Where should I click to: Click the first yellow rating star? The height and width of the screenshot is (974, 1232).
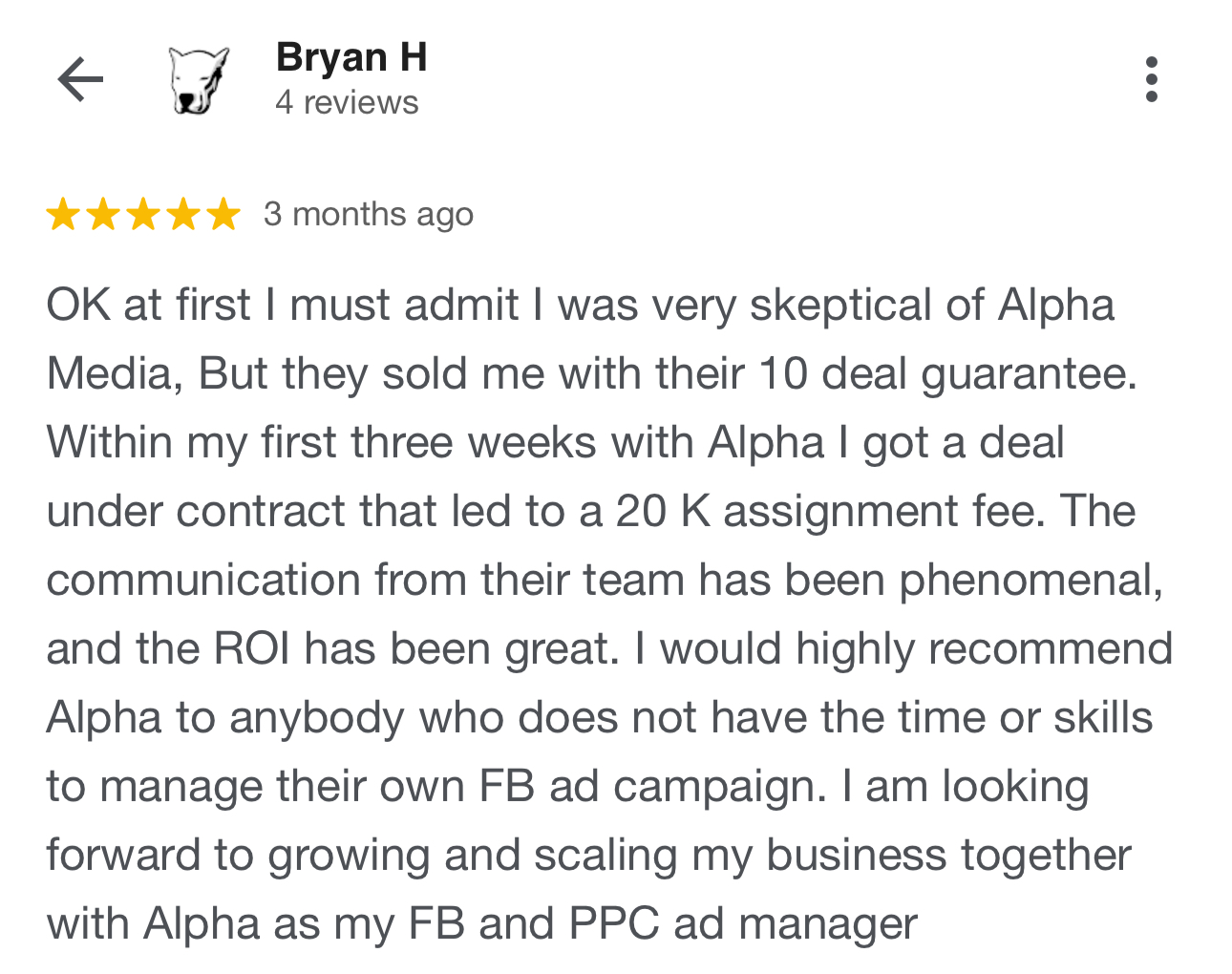[63, 214]
